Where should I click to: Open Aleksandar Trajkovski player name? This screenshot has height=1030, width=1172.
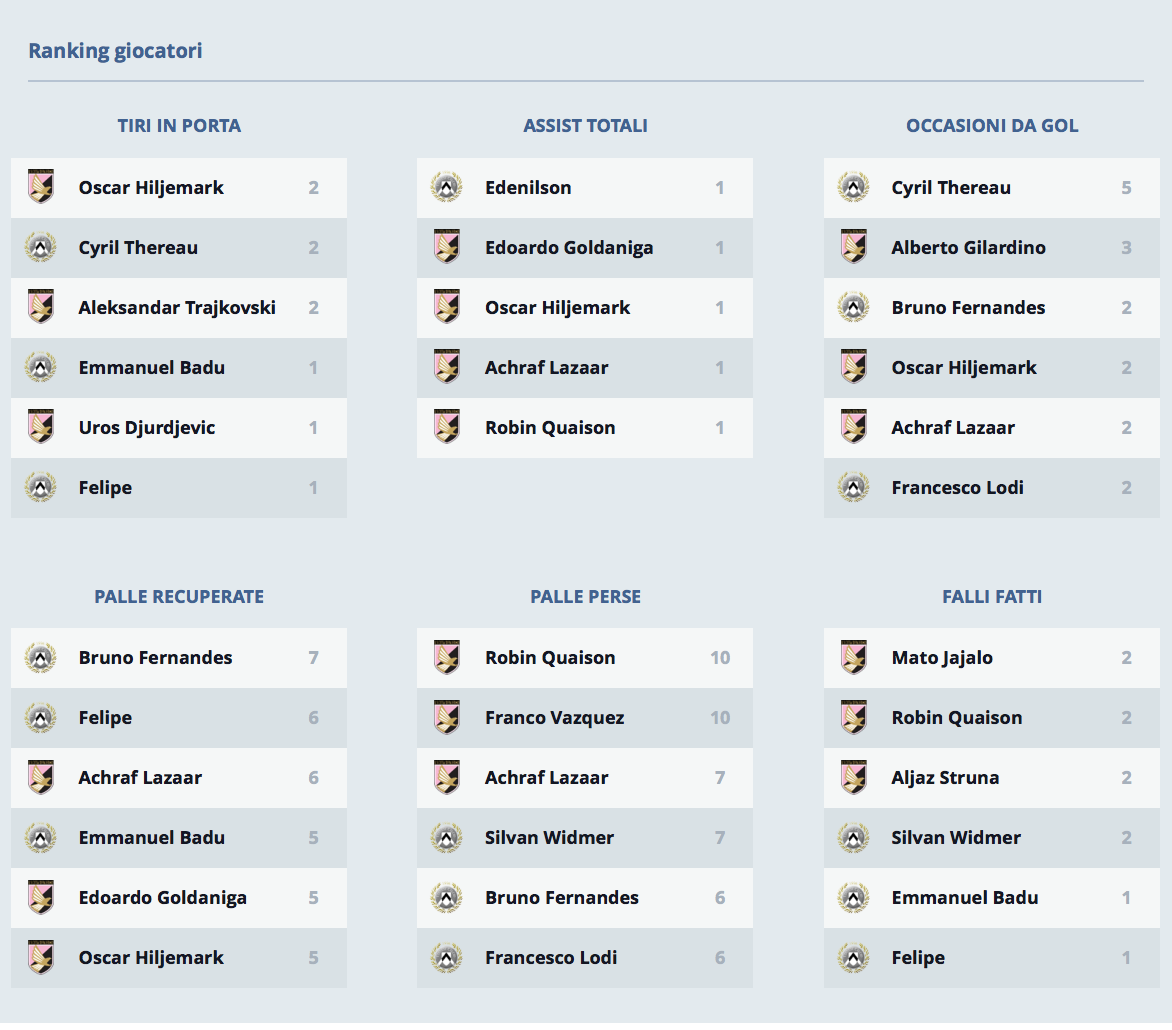177,307
